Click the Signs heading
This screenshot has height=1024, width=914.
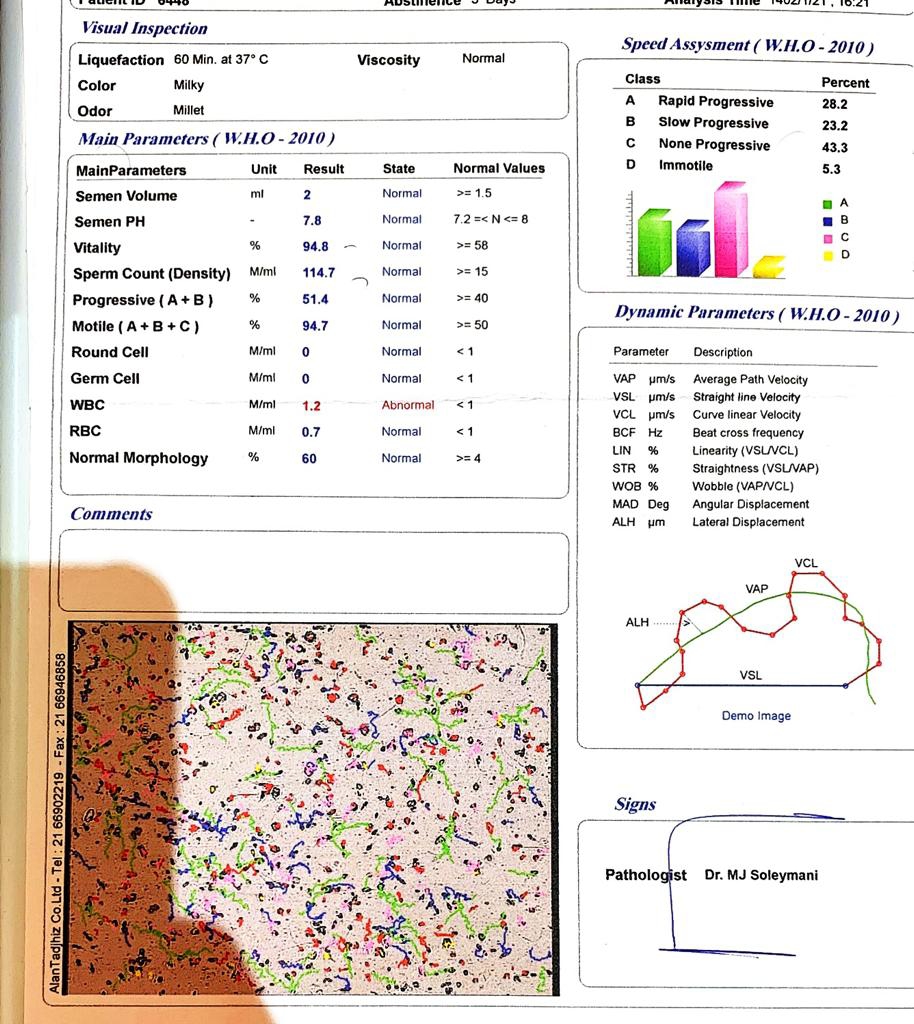tap(635, 804)
